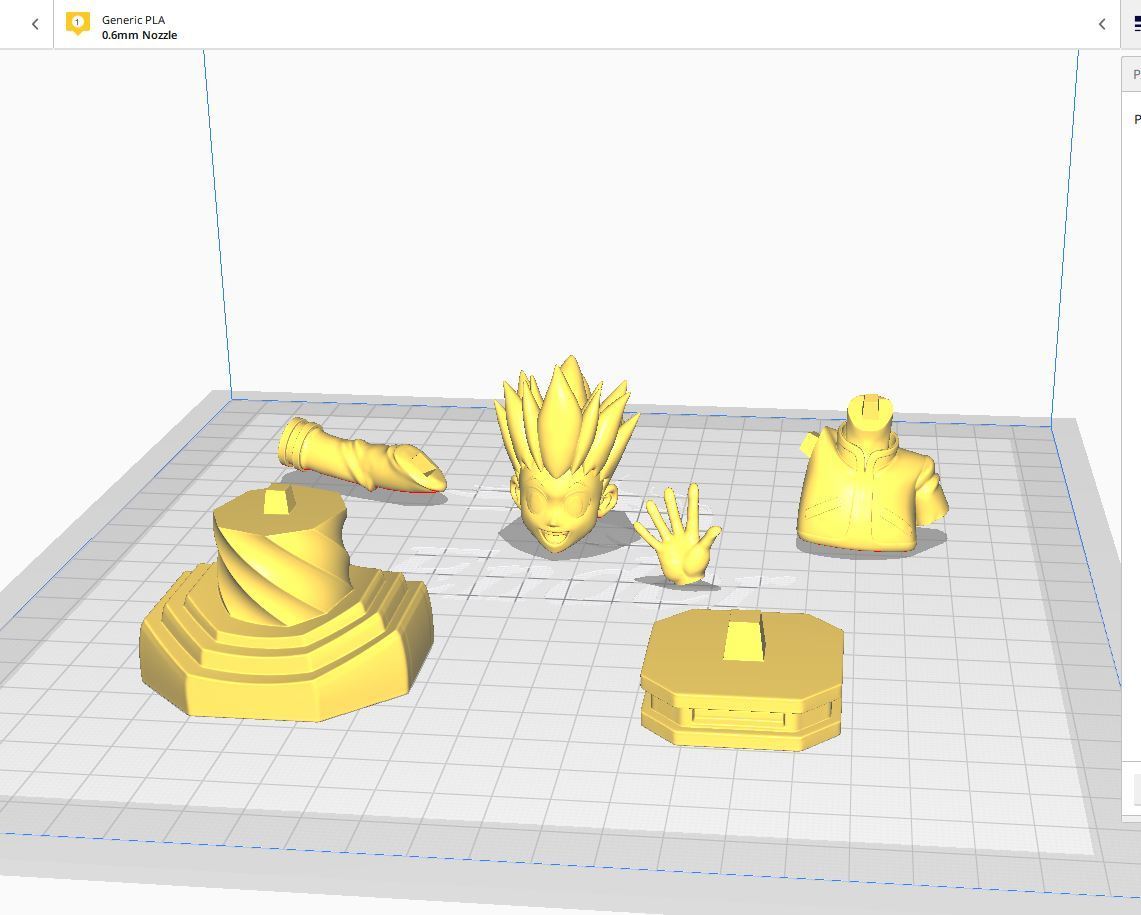Click the 0.6mm Nozzle label
The height and width of the screenshot is (915, 1141).
click(139, 35)
